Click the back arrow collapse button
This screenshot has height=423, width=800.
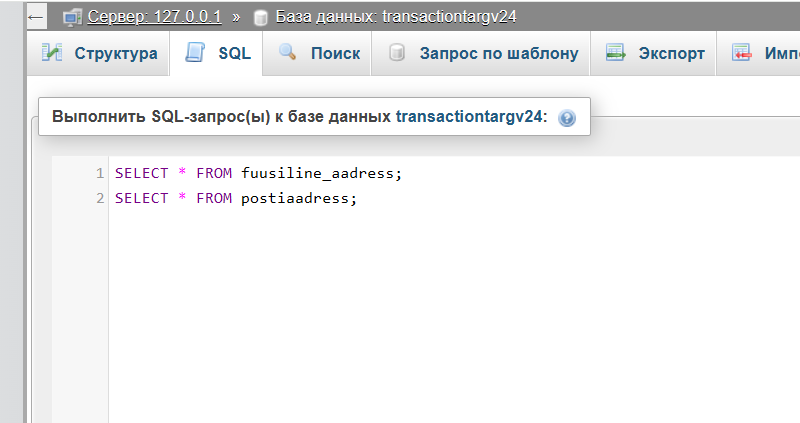click(x=36, y=17)
